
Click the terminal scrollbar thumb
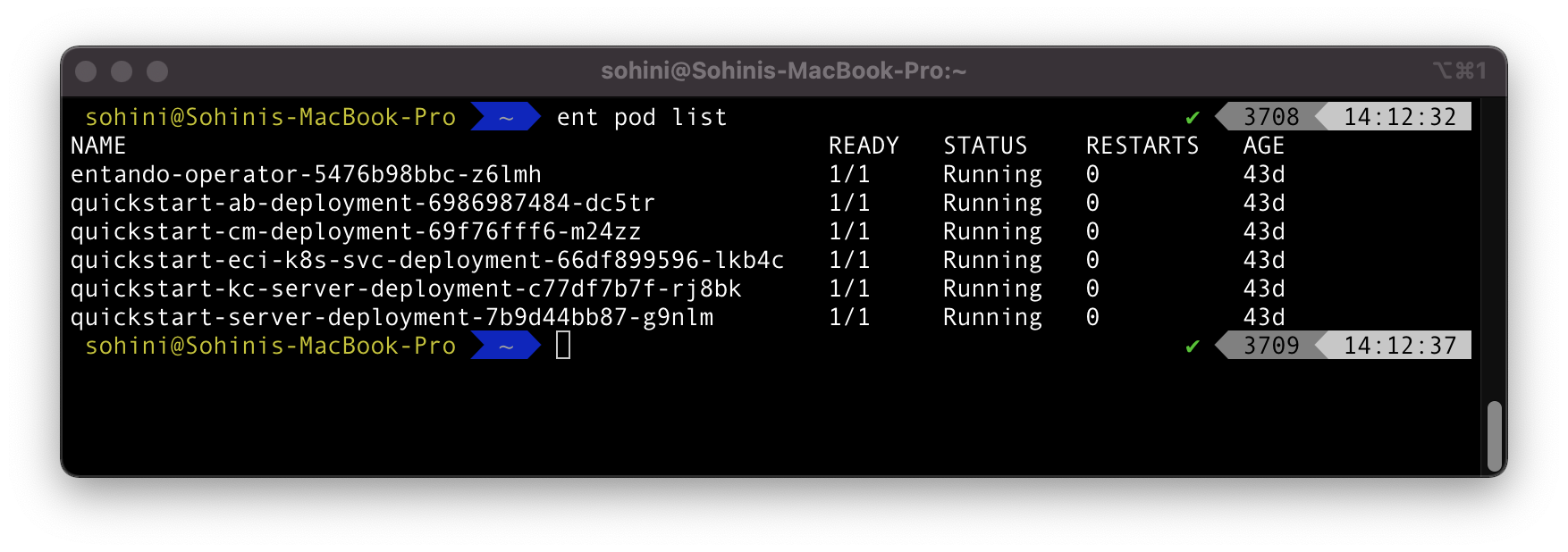pos(1494,436)
